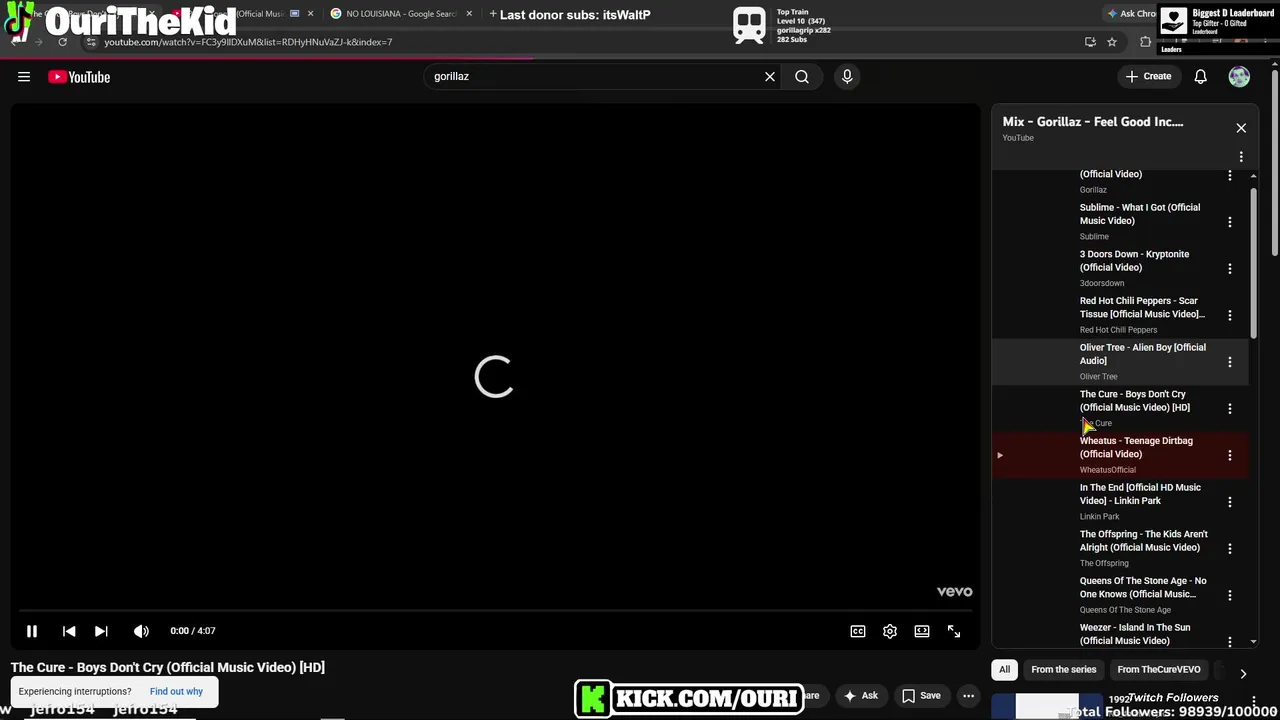Open the YouTube notifications bell
The height and width of the screenshot is (720, 1280).
tap(1201, 76)
